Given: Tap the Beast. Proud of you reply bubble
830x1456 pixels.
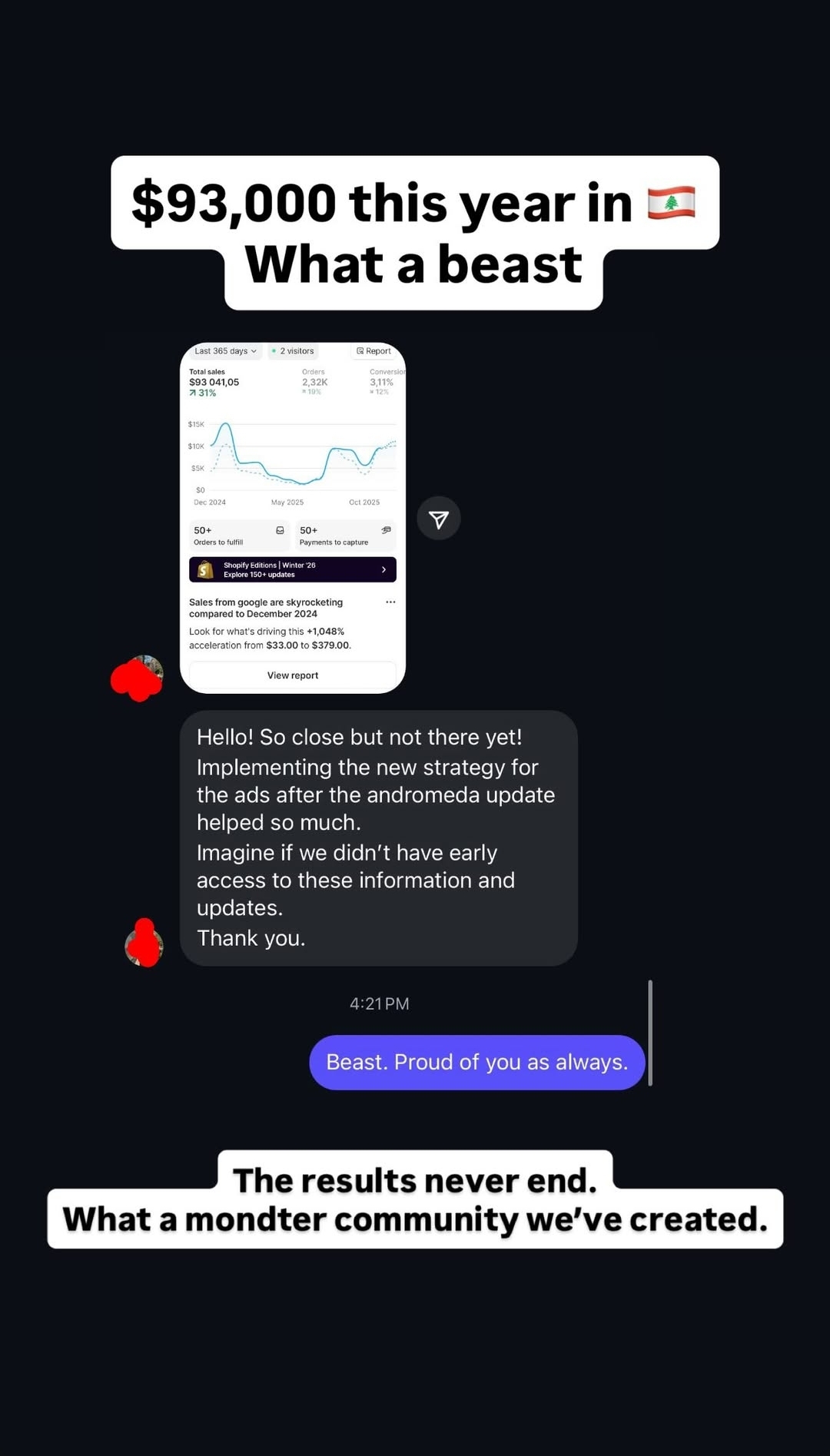Looking at the screenshot, I should (x=477, y=1062).
